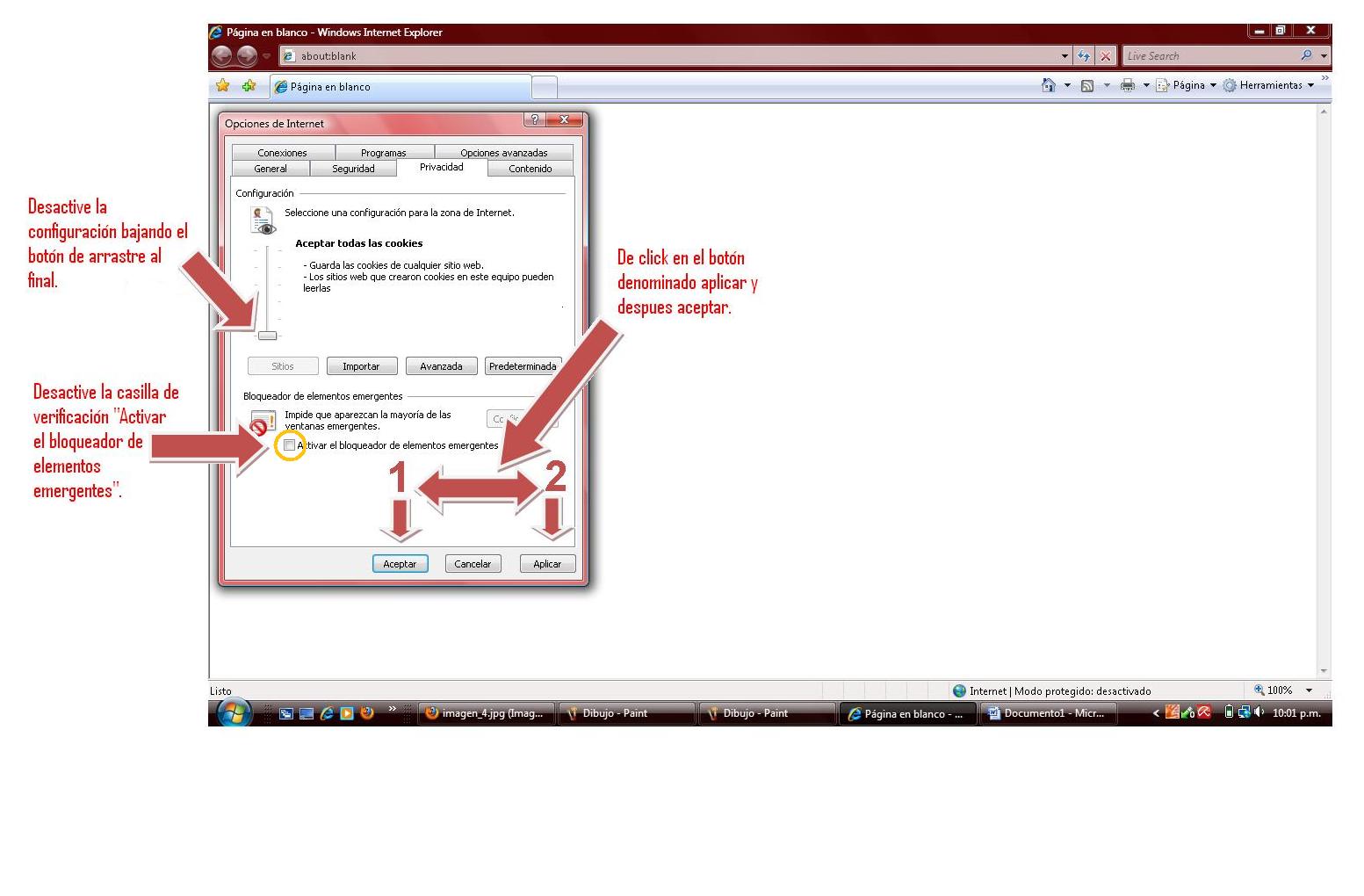The image size is (1364, 896).
Task: Click the Refresh page icon
Action: (1084, 56)
